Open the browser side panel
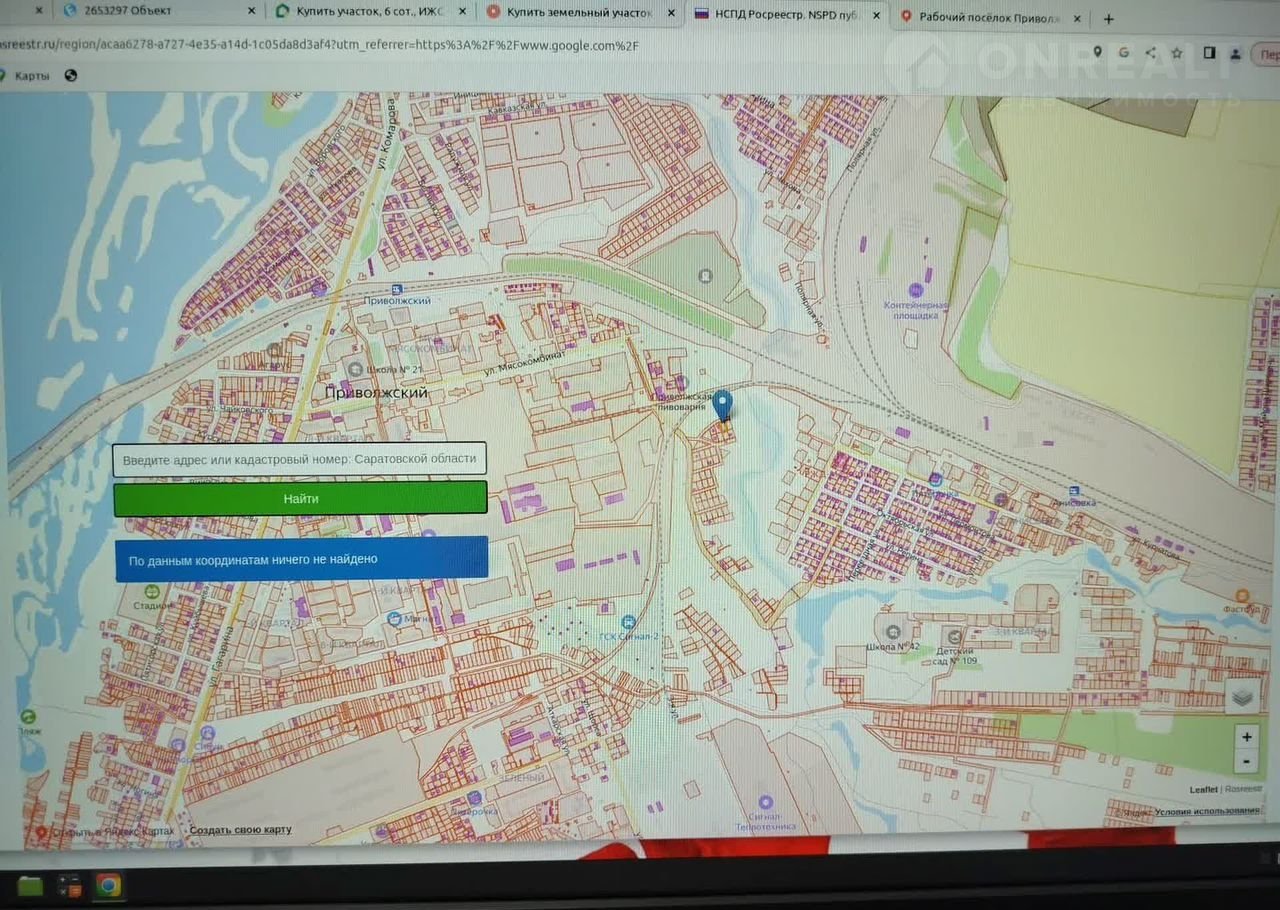The image size is (1280, 910). pos(1209,53)
